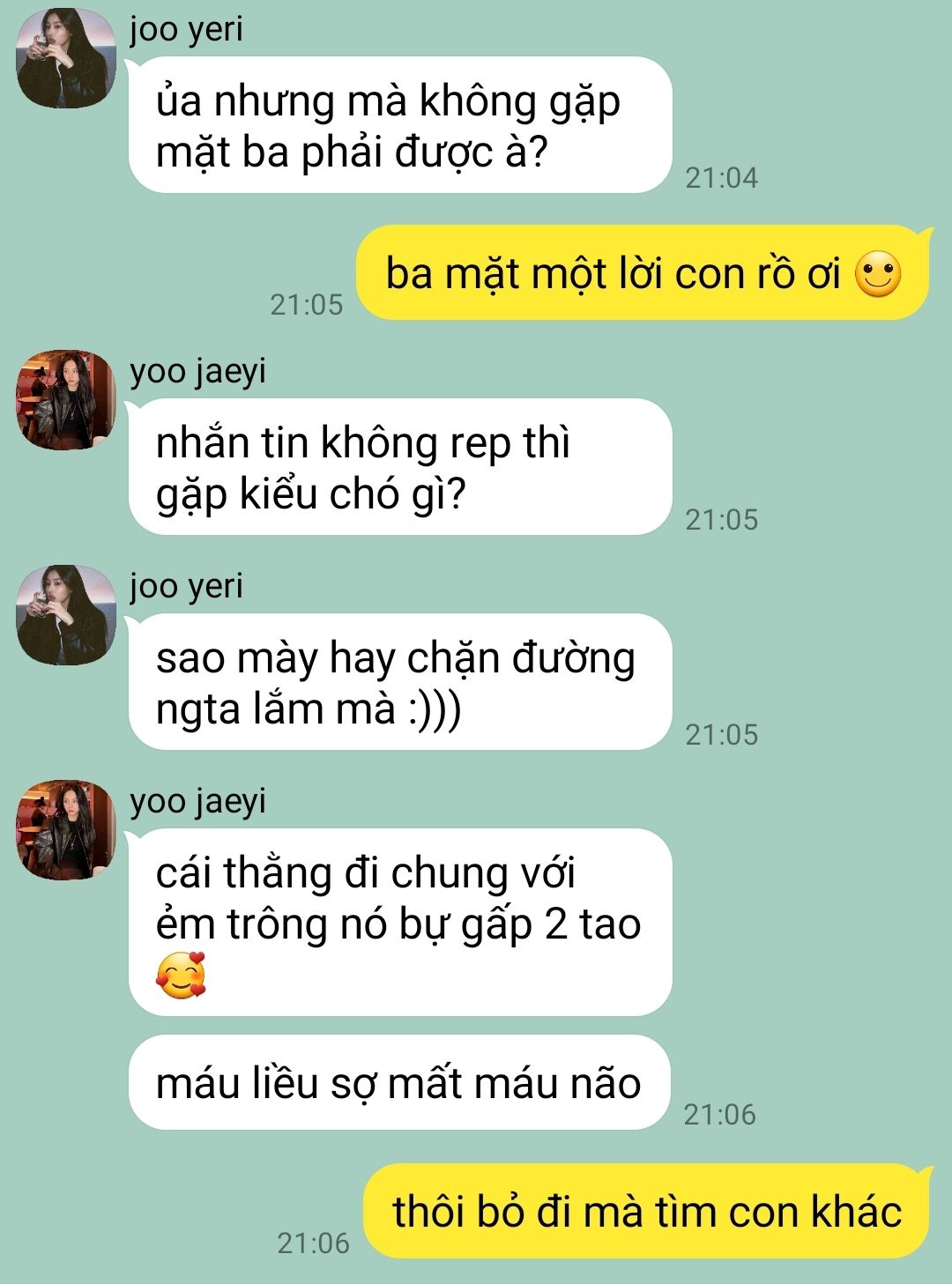The height and width of the screenshot is (1284, 952).
Task: Select yellow message 'thôi bỏ đi mà tìm con khác'
Action: [646, 1211]
